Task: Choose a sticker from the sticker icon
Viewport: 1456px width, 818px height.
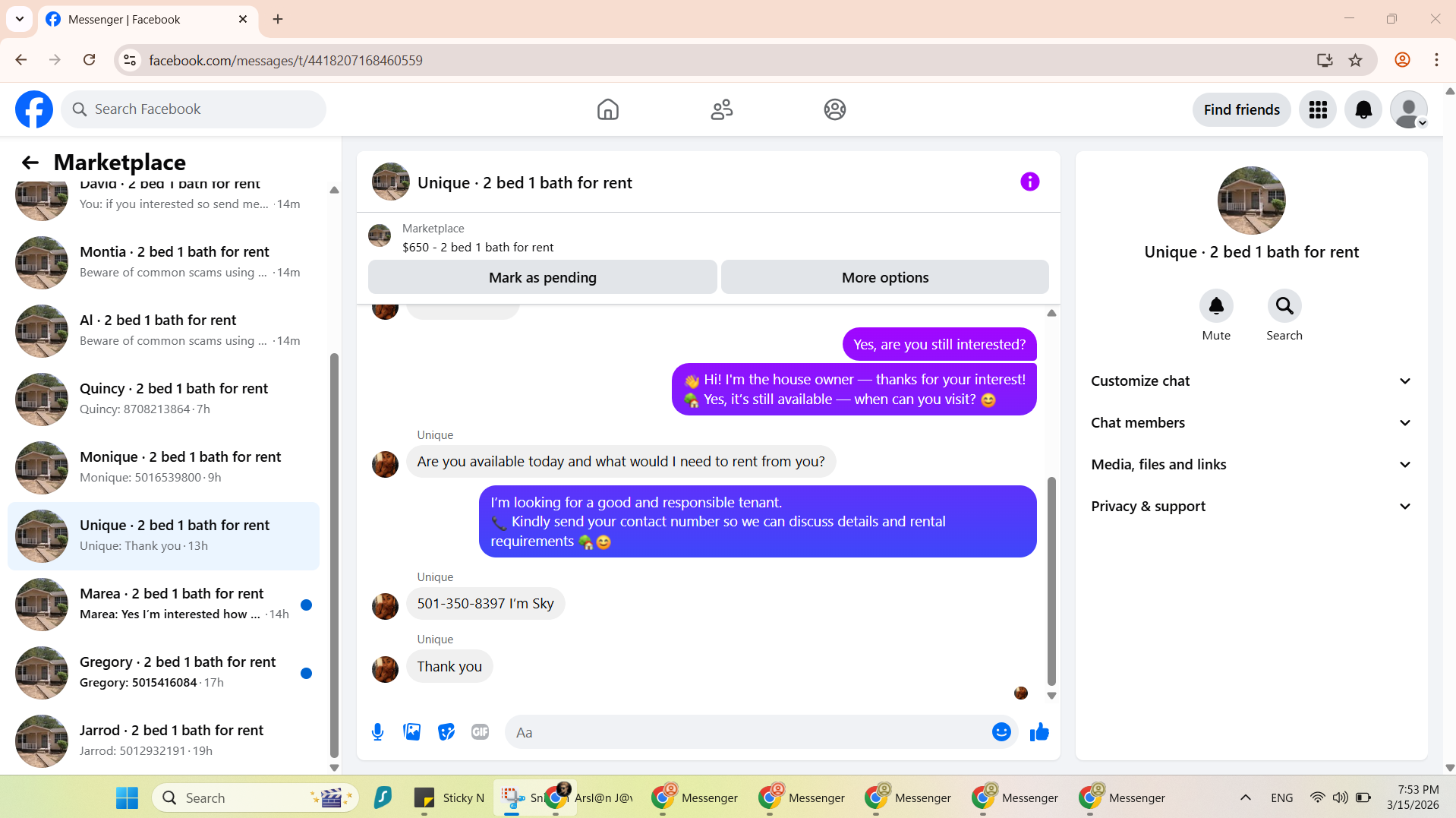Action: click(446, 732)
